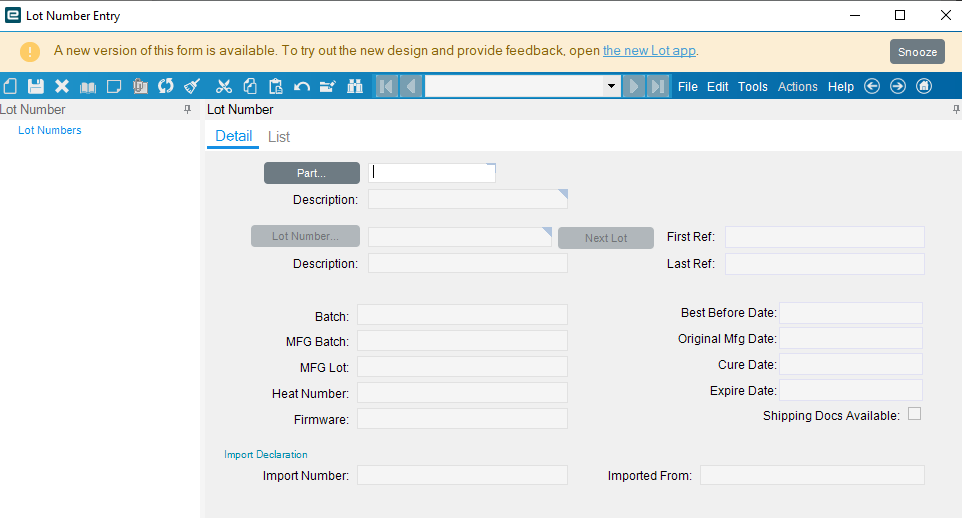
Task: Click the Lot Description field
Action: pyautogui.click(x=468, y=263)
